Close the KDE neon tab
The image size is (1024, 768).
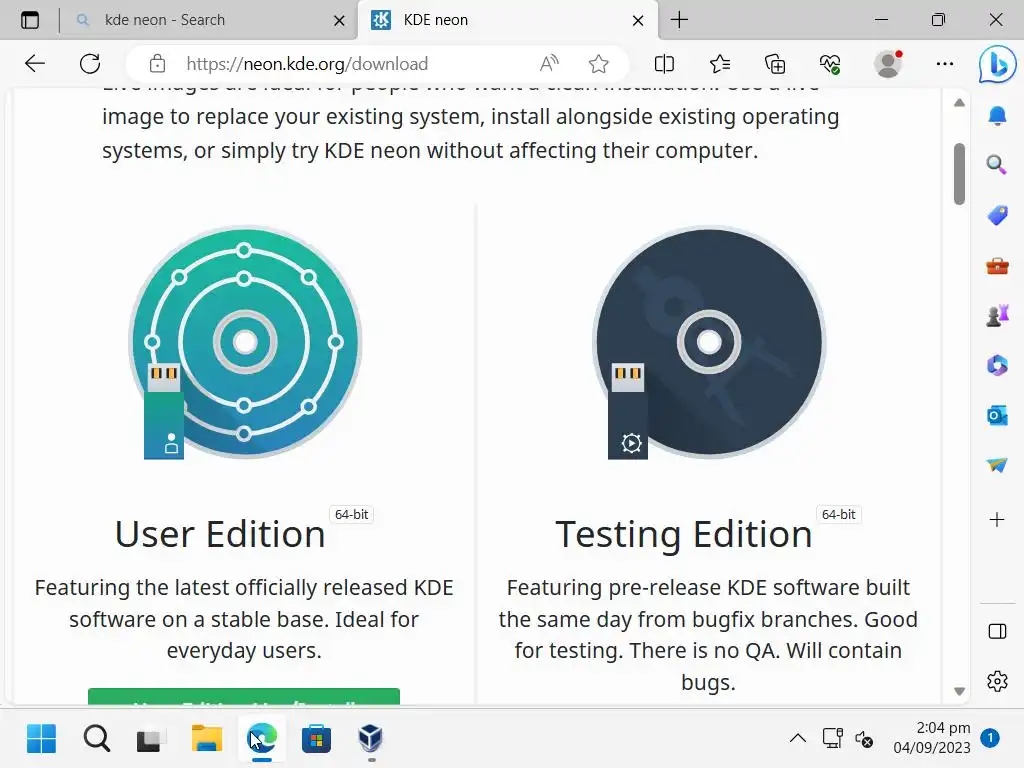(638, 20)
